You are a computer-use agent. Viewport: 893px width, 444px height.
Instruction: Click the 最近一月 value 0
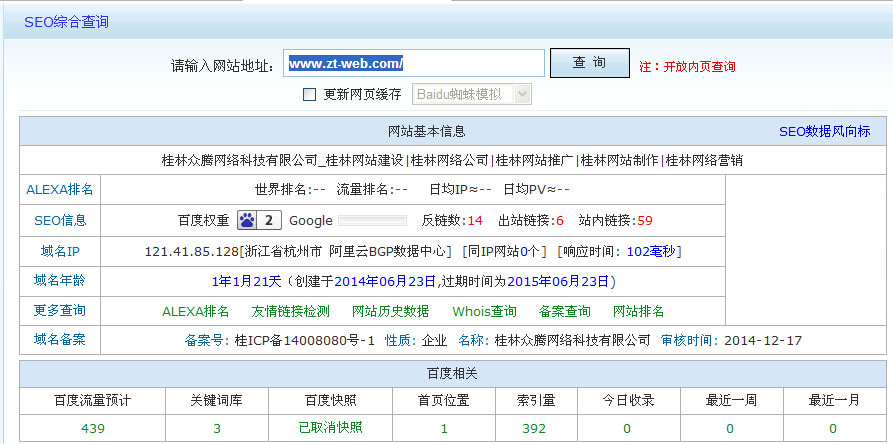(833, 429)
